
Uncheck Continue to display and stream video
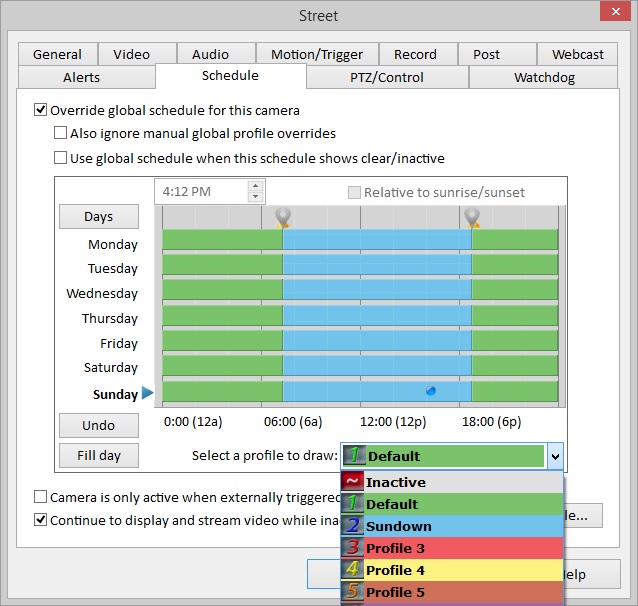pyautogui.click(x=40, y=520)
